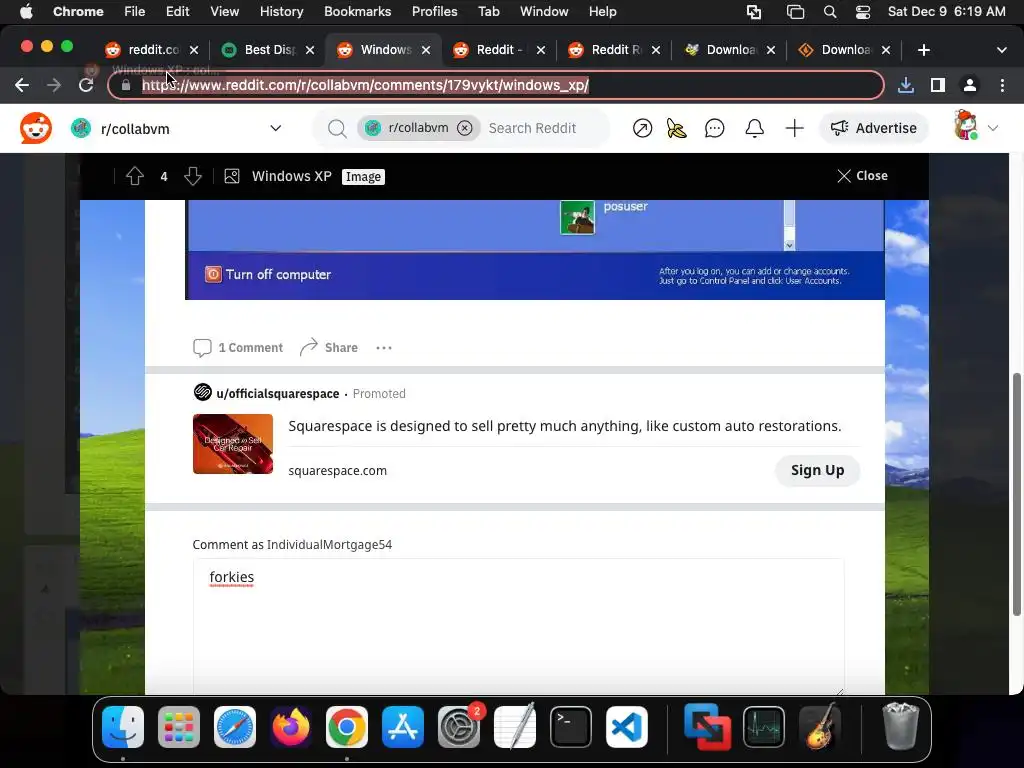The width and height of the screenshot is (1024, 768).
Task: Open Terminal from the Dock
Action: coord(571,727)
